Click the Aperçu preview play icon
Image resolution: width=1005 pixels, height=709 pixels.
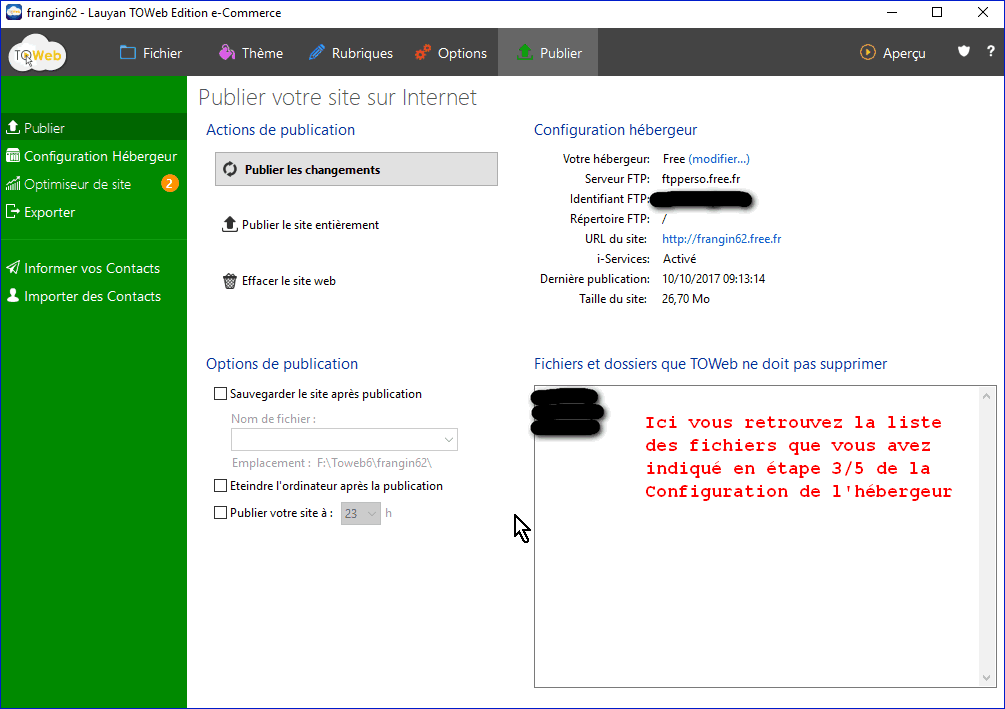click(x=868, y=53)
